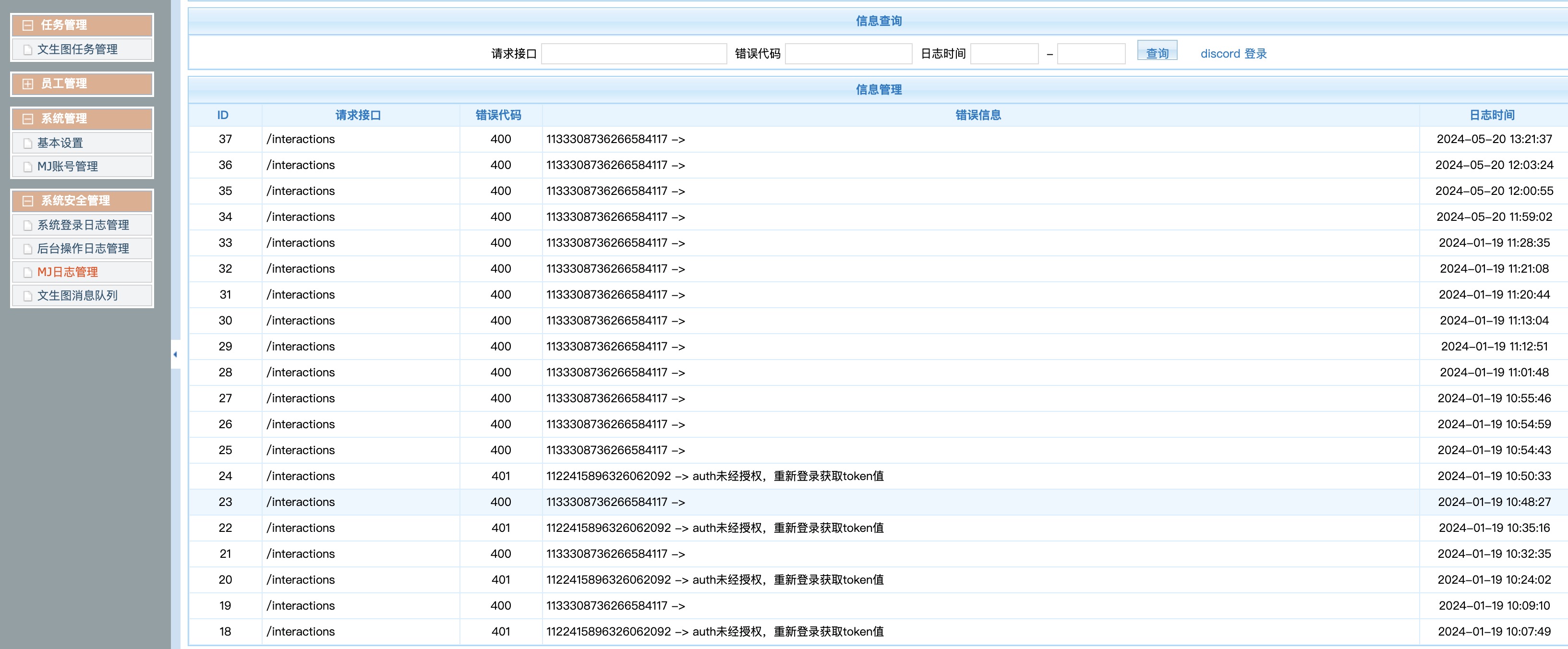This screenshot has height=649, width=1568.
Task: Collapse the 系统安全管理 section
Action: coord(28,201)
